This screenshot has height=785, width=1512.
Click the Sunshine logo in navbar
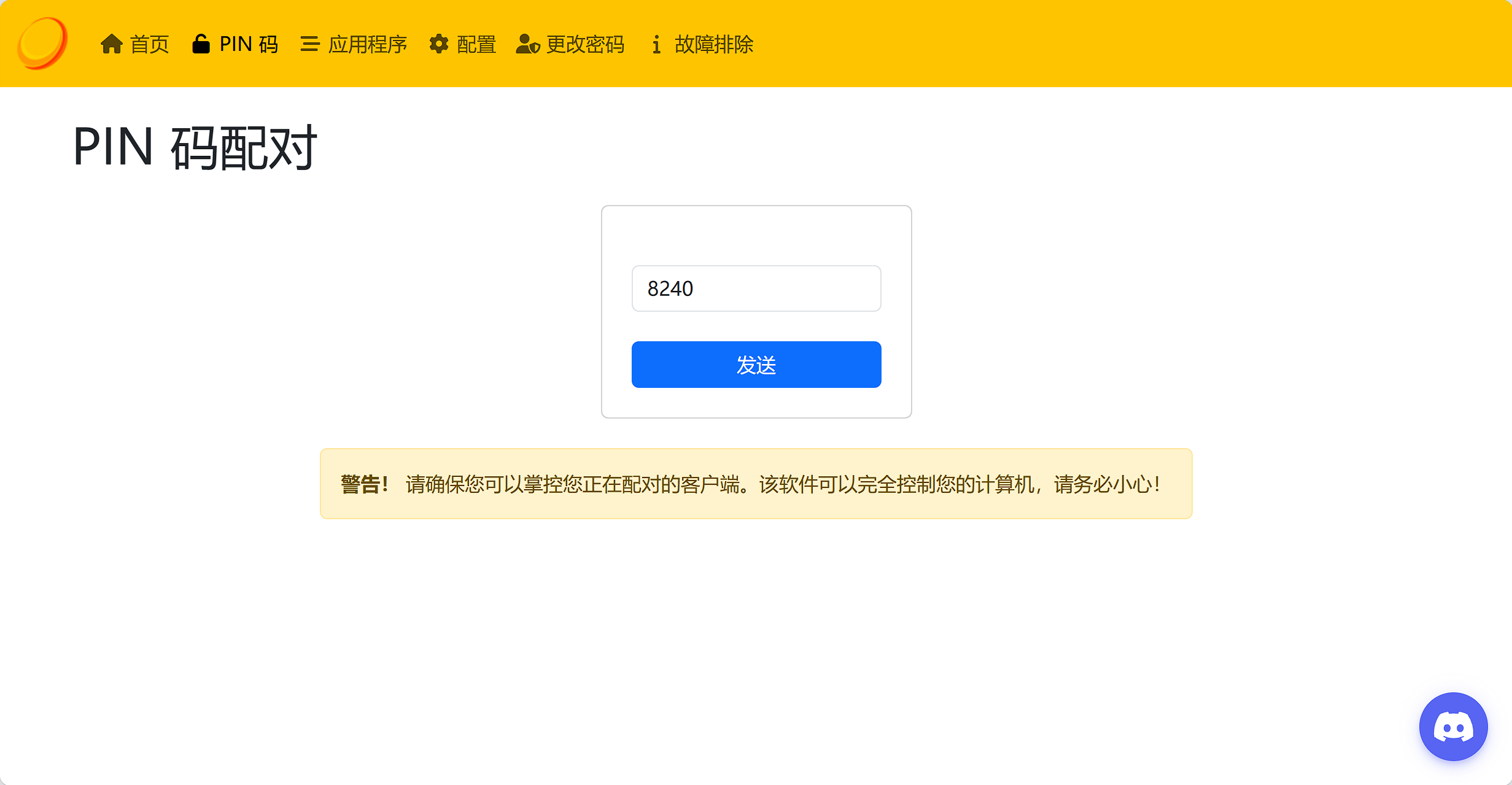tap(42, 44)
